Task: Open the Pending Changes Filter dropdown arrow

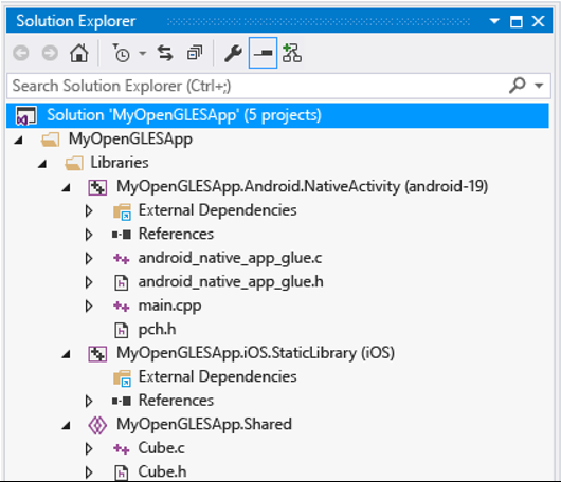Action: (x=143, y=54)
